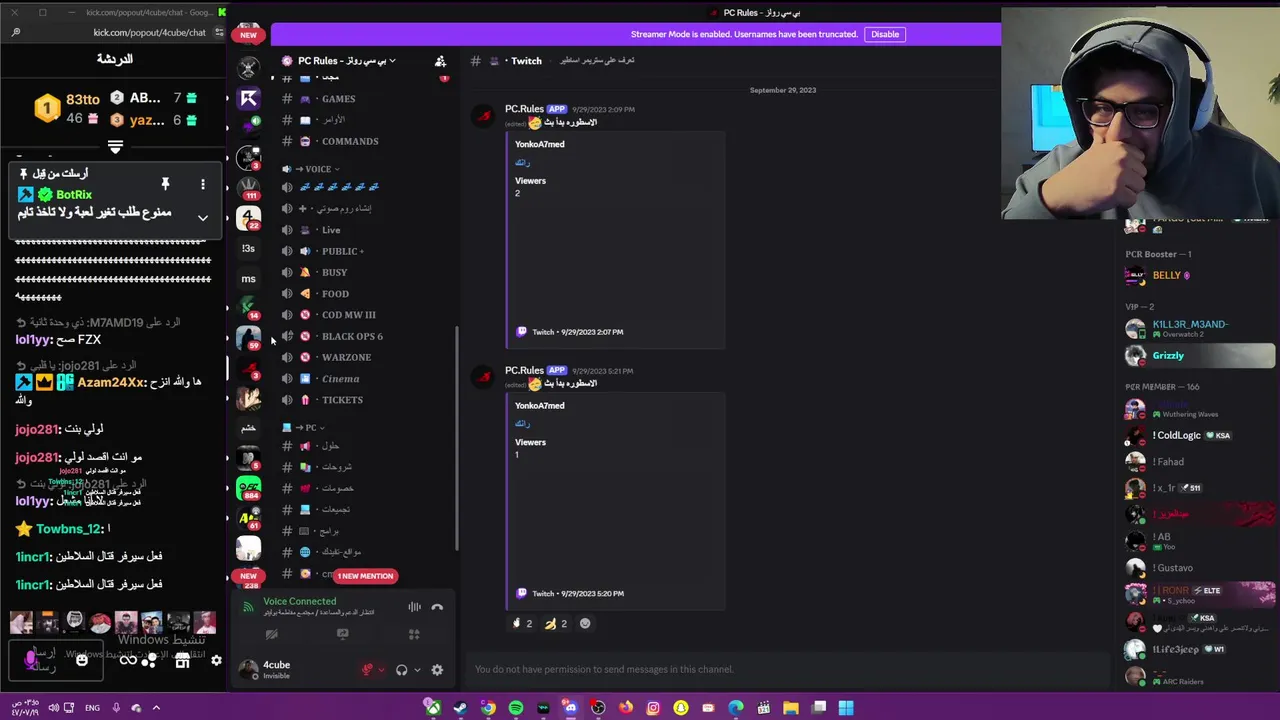Open volume control in system tray
Image resolution: width=1280 pixels, height=720 pixels.
click(x=54, y=708)
